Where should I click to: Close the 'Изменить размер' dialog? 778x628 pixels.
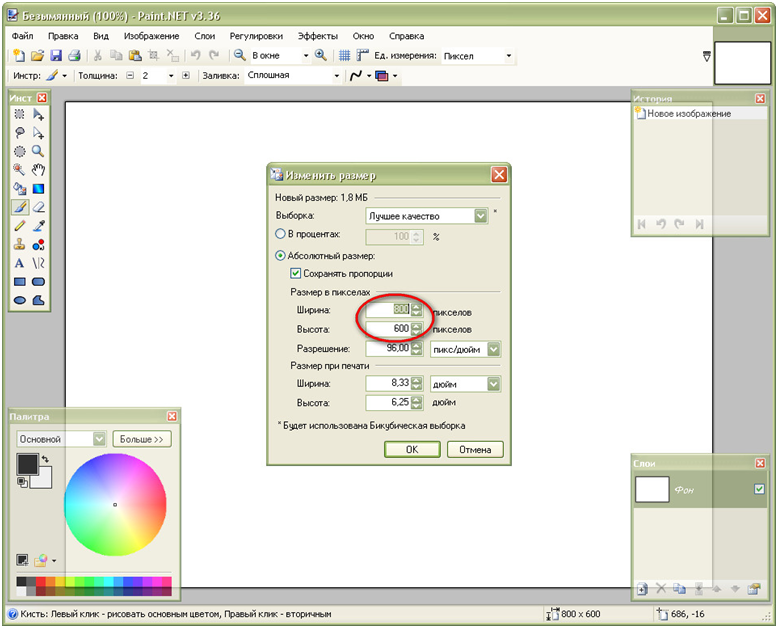tap(499, 175)
